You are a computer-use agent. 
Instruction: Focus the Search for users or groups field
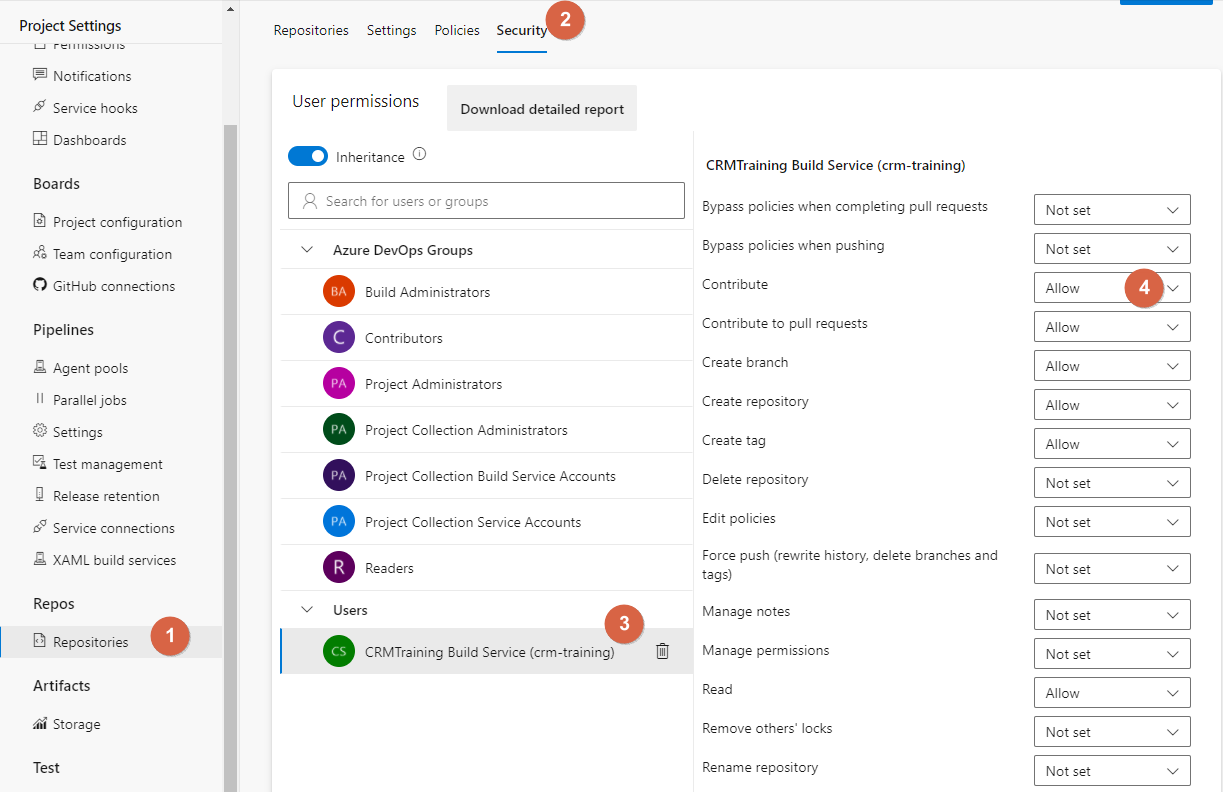(x=486, y=200)
